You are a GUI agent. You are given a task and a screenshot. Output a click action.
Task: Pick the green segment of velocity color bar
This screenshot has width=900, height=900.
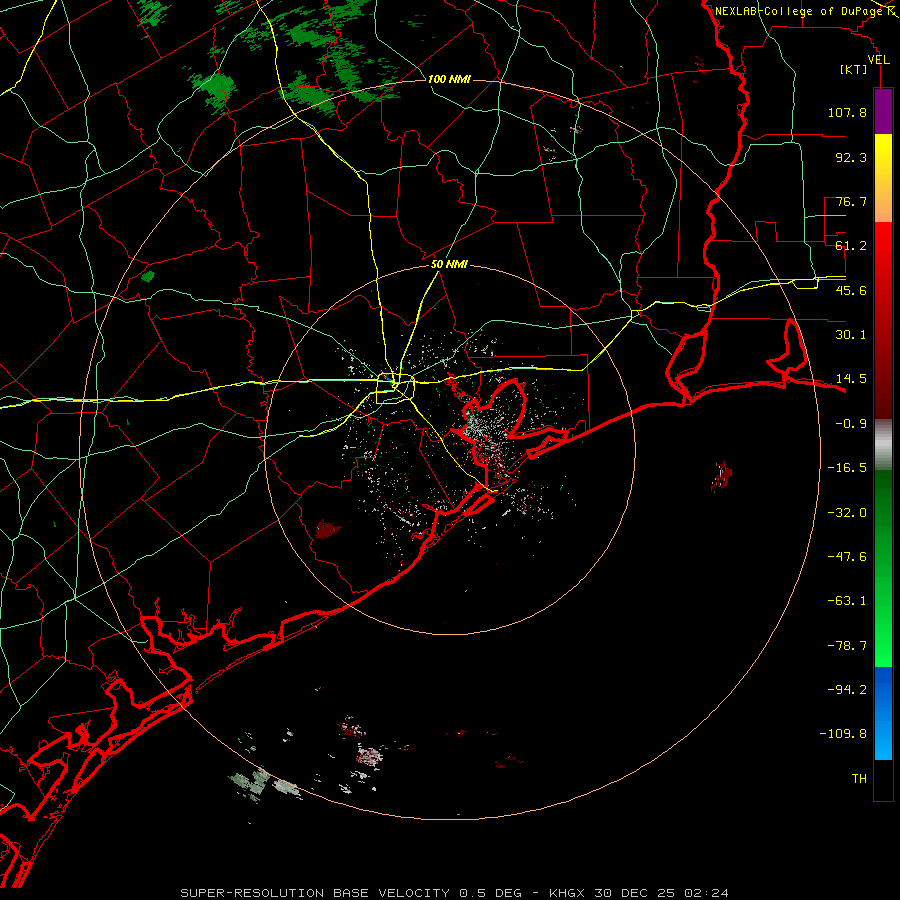[x=883, y=568]
